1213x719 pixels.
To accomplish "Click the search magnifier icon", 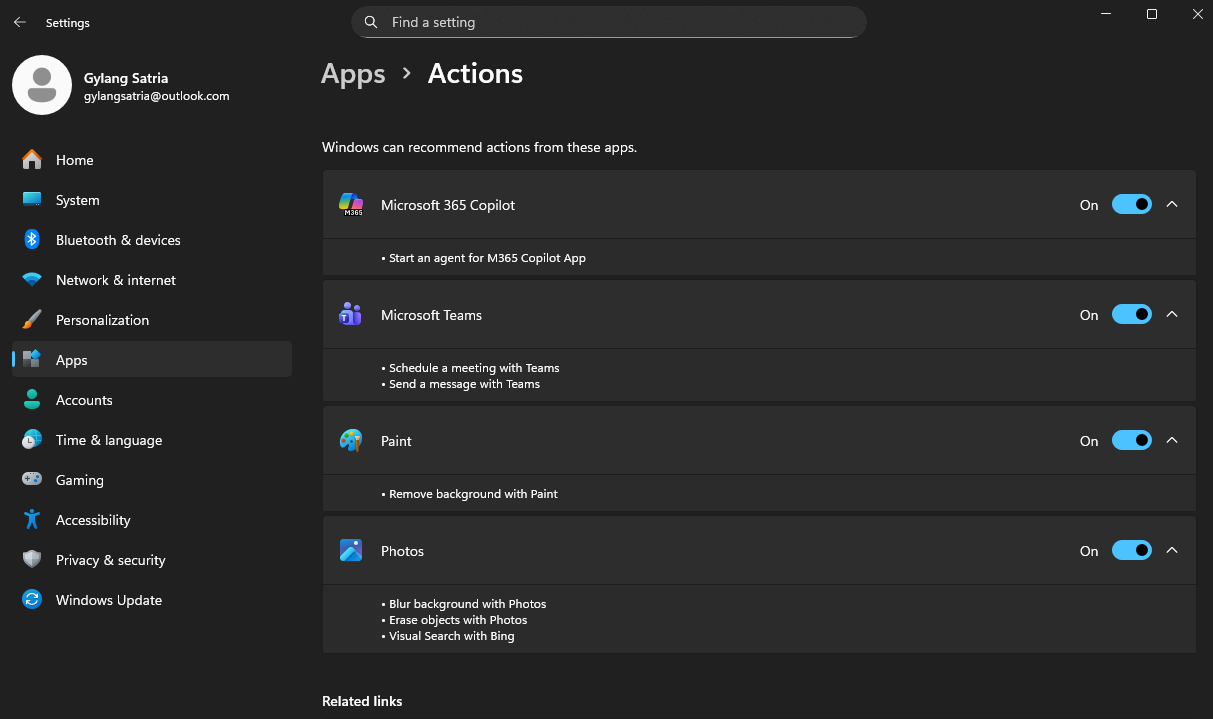I will click(x=371, y=22).
